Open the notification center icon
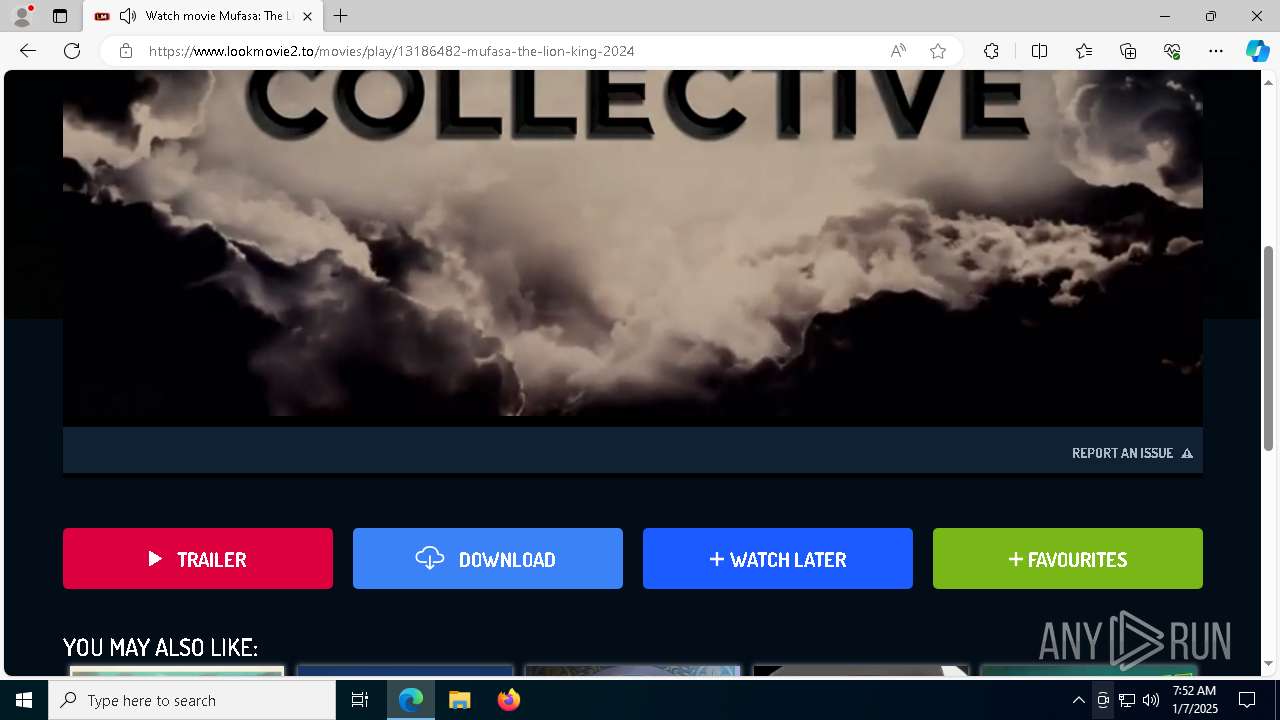 [x=1247, y=700]
